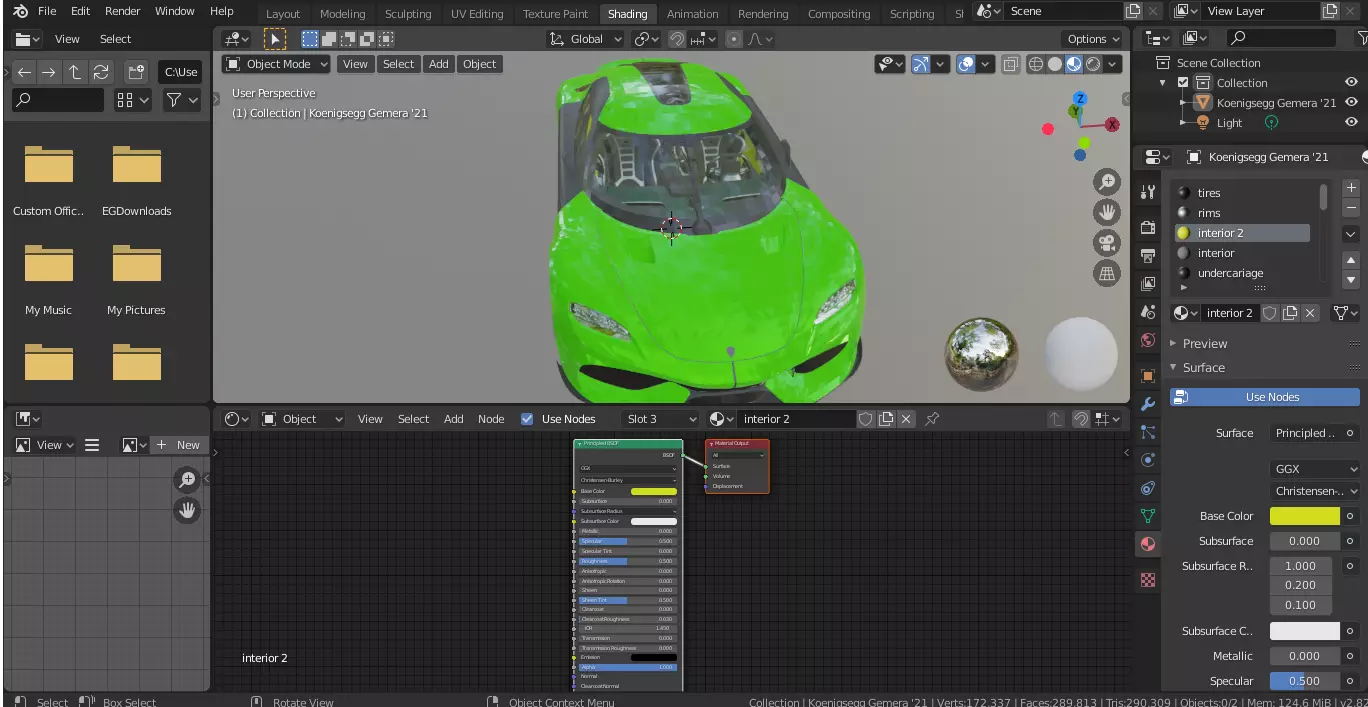Open node editor Object shader type dropdown

[302, 419]
